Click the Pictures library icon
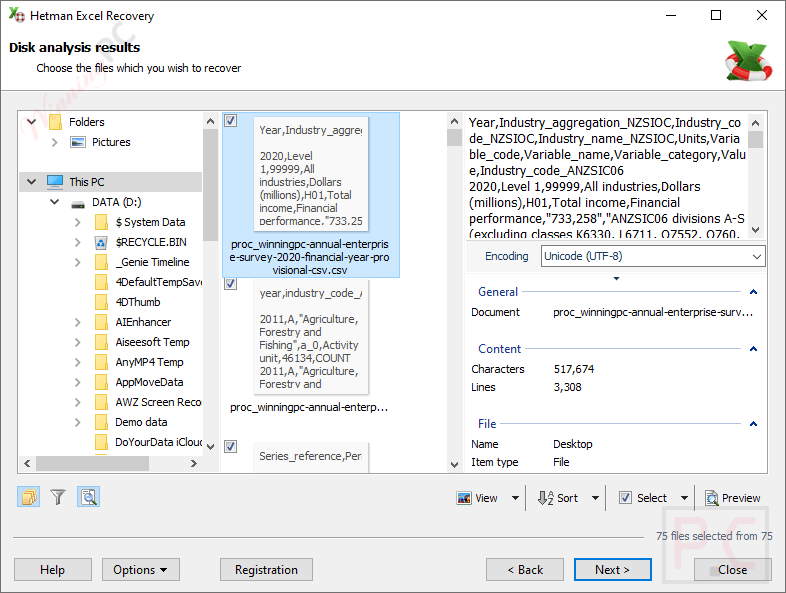 (x=78, y=142)
